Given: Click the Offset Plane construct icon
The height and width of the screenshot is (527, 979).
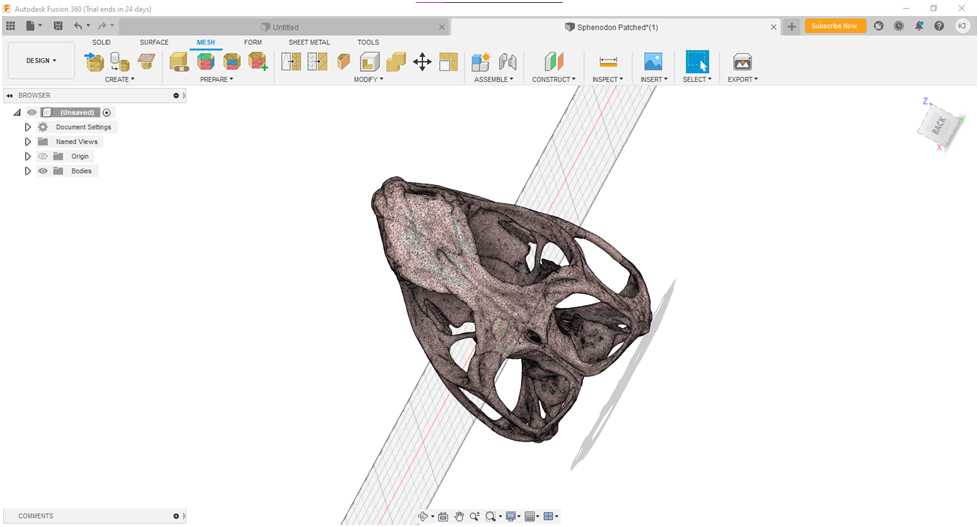Looking at the screenshot, I should 554,62.
